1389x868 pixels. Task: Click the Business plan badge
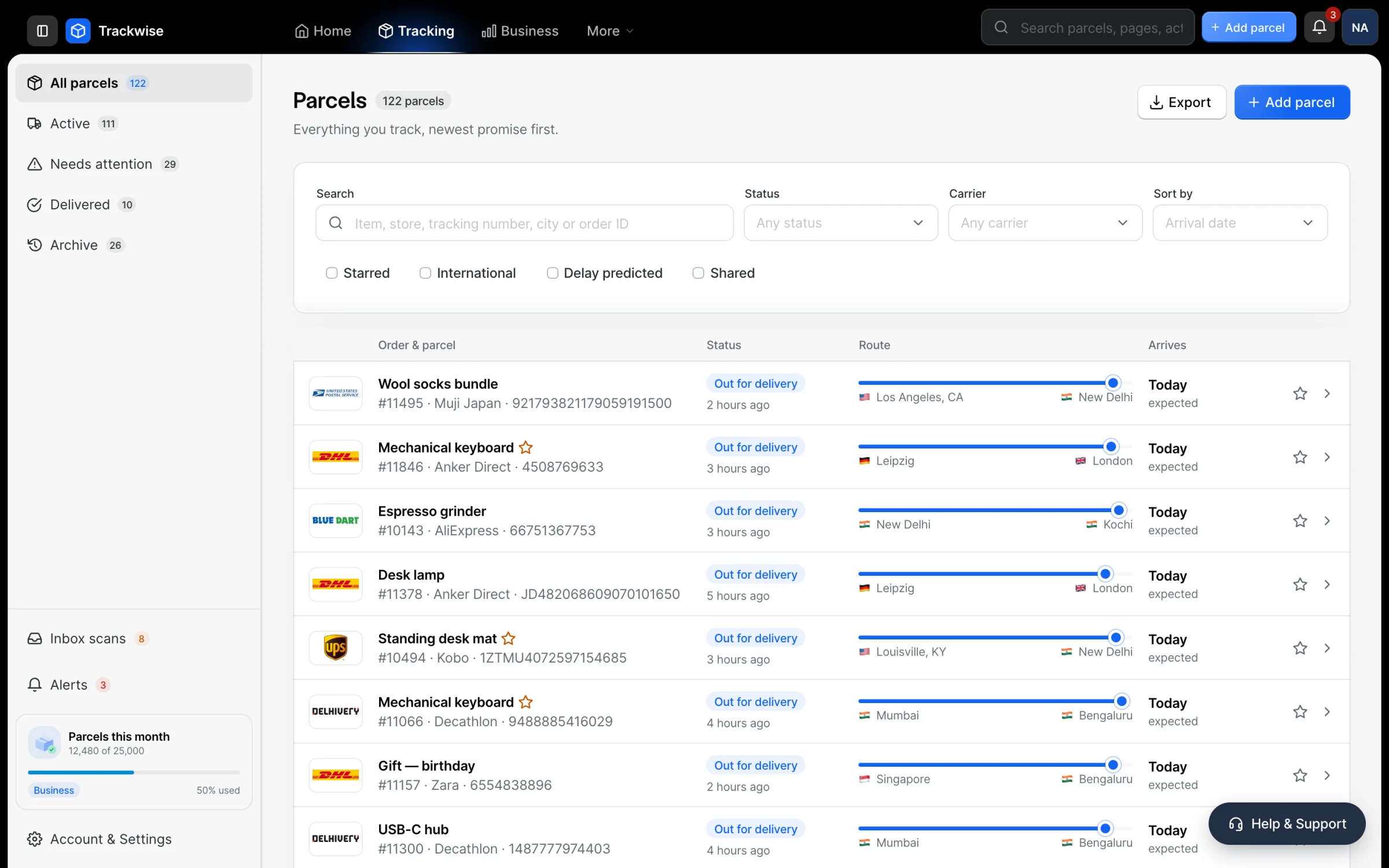[x=54, y=790]
